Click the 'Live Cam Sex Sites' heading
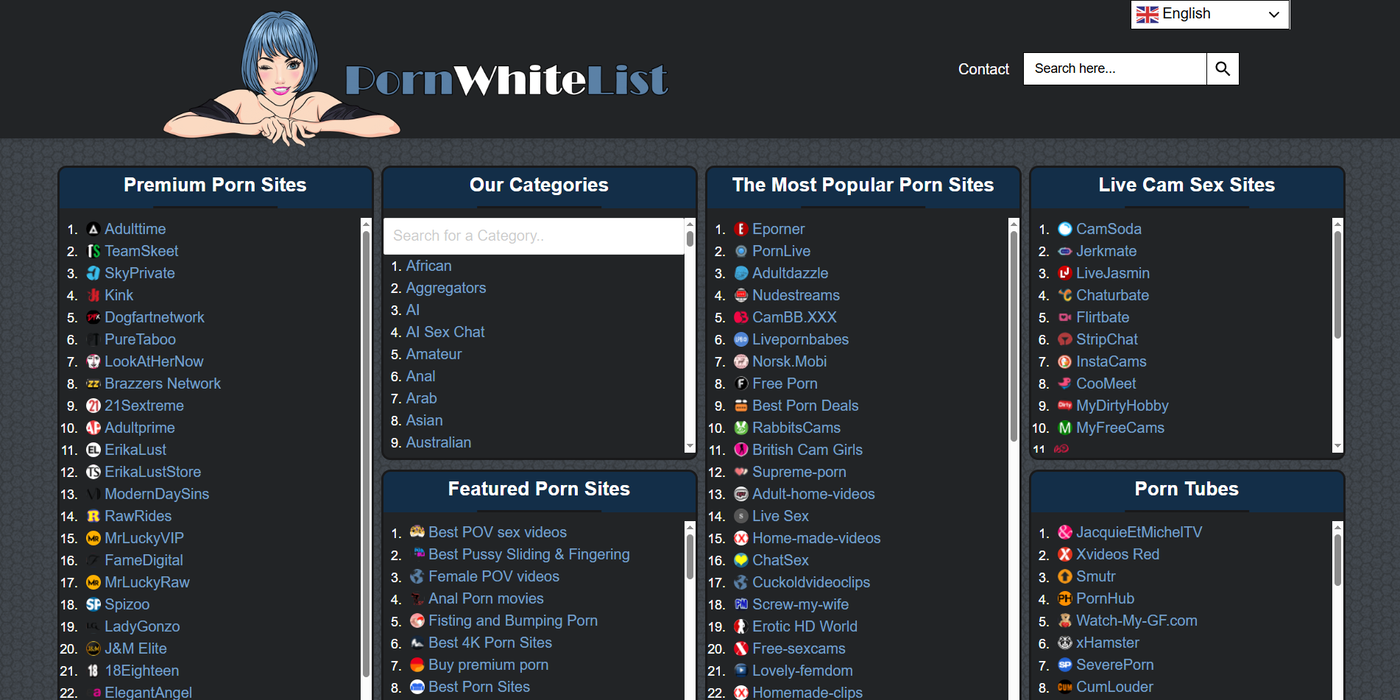This screenshot has width=1400, height=700. [1186, 185]
